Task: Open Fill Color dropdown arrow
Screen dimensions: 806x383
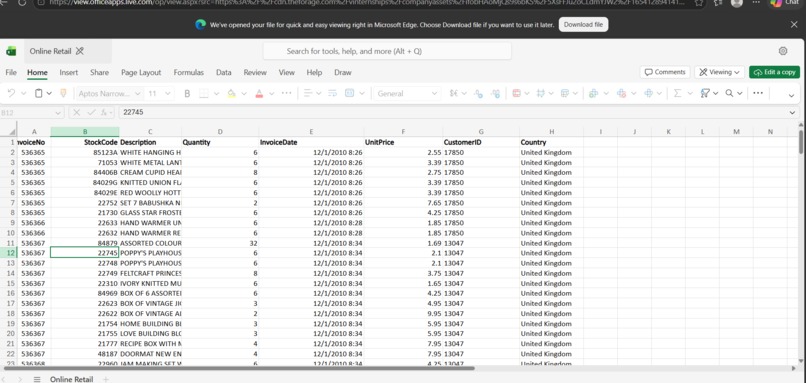Action: (244, 94)
